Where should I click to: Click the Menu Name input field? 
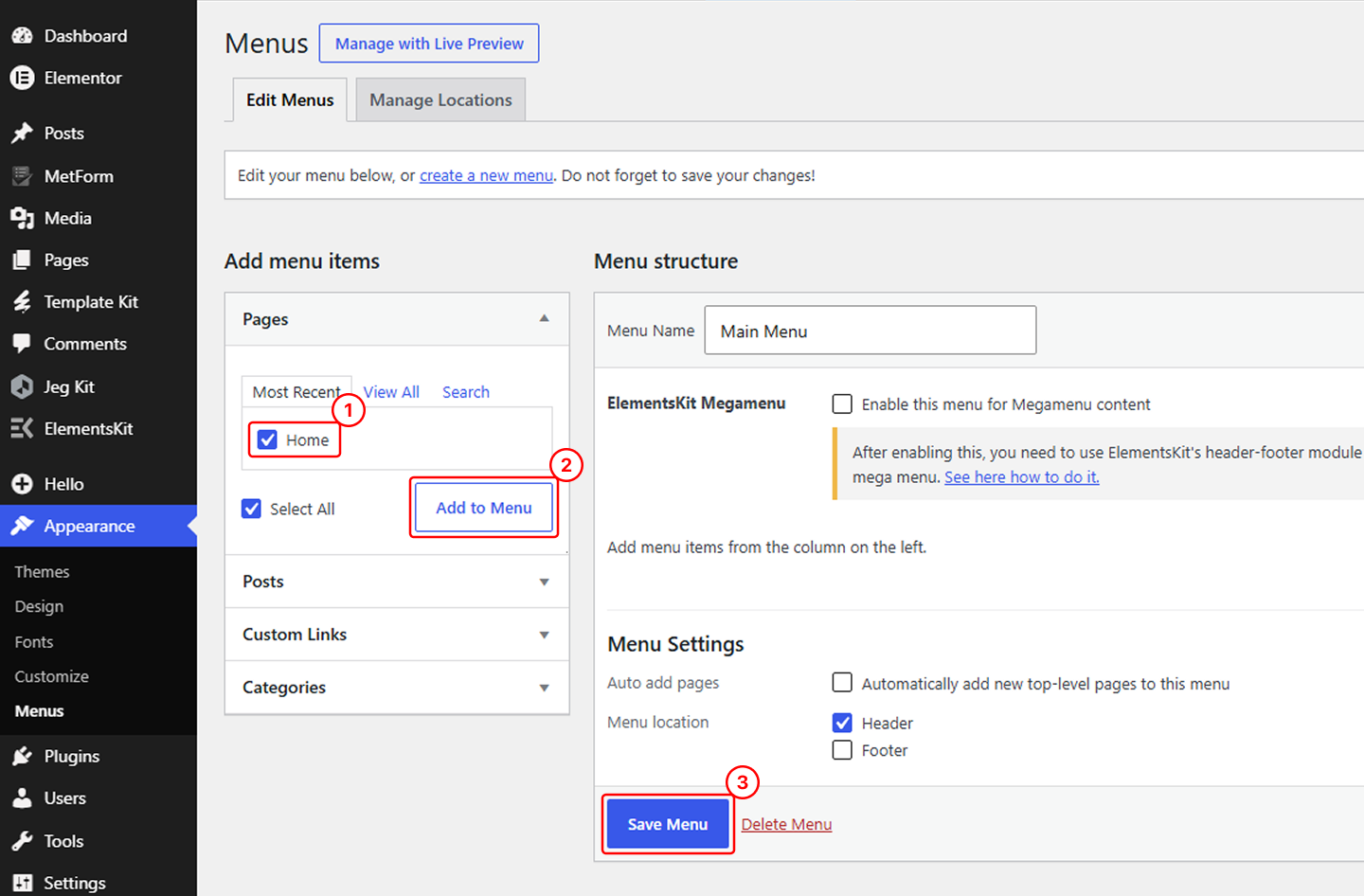click(x=870, y=331)
